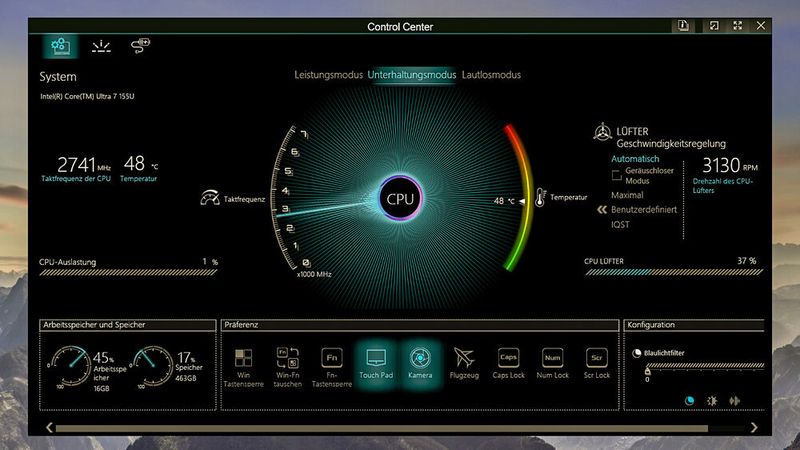The height and width of the screenshot is (450, 800).
Task: Click the Speicher storage gauge
Action: click(x=152, y=366)
